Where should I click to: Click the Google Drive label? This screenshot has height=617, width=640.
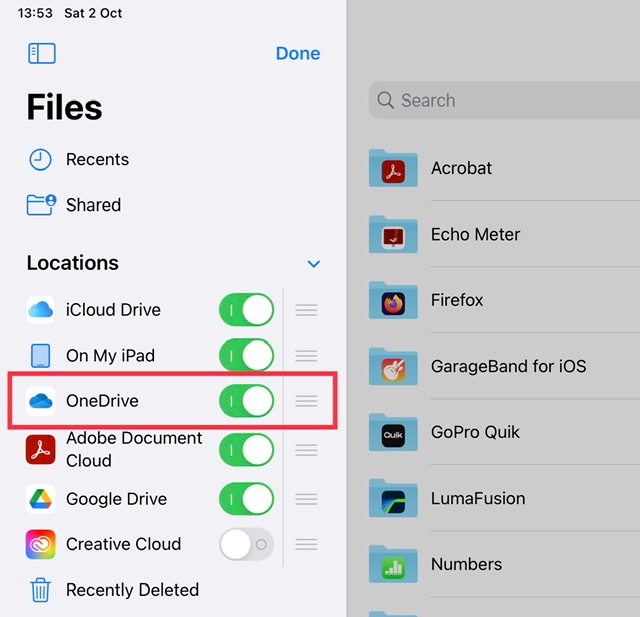coord(117,499)
